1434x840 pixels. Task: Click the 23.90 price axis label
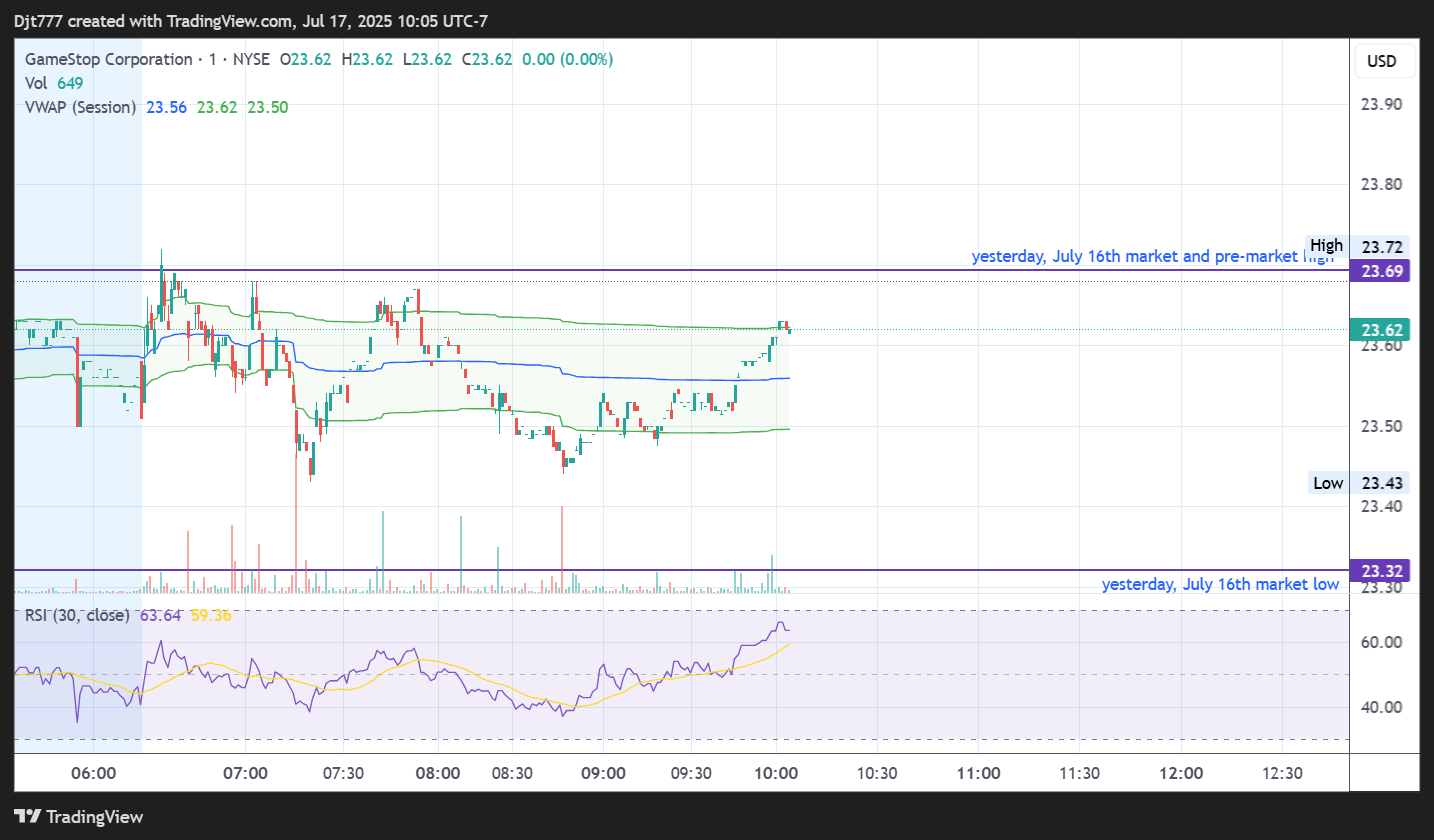coord(1382,104)
